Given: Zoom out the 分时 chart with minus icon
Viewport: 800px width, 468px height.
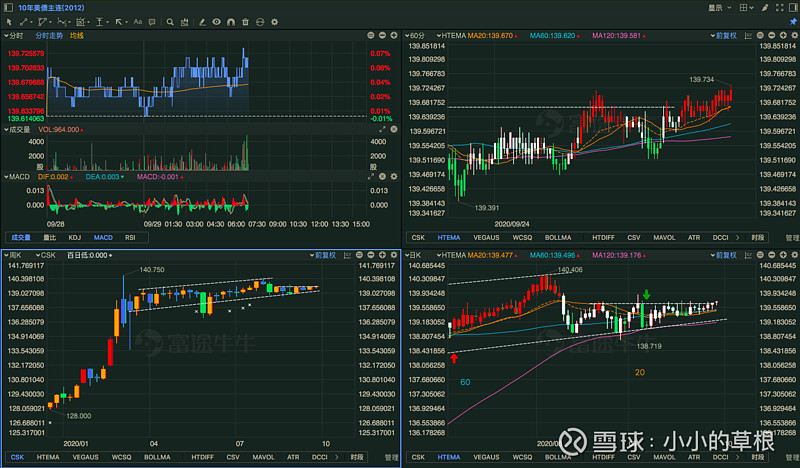Looking at the screenshot, I should click(x=382, y=35).
